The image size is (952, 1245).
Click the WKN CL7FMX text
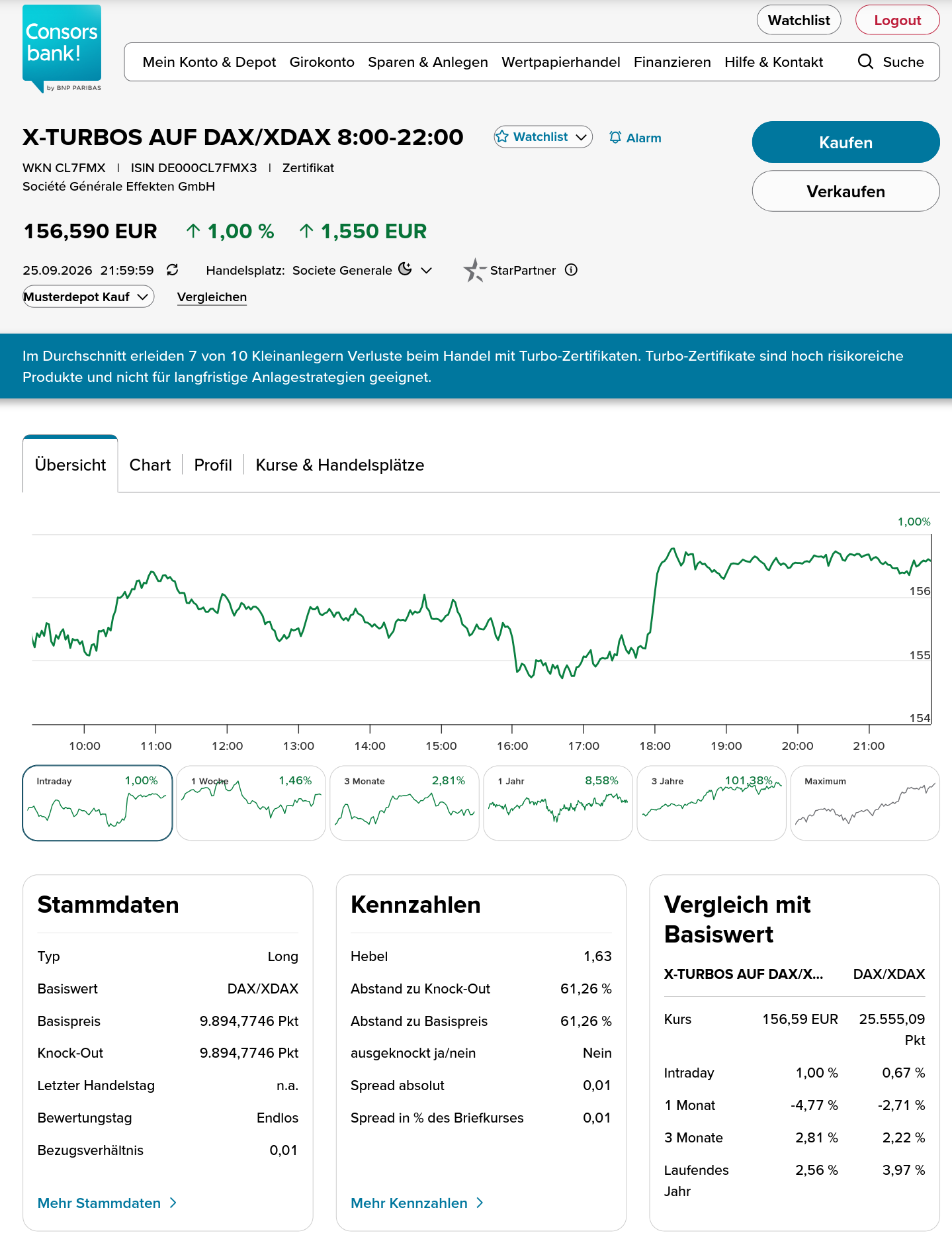[64, 168]
